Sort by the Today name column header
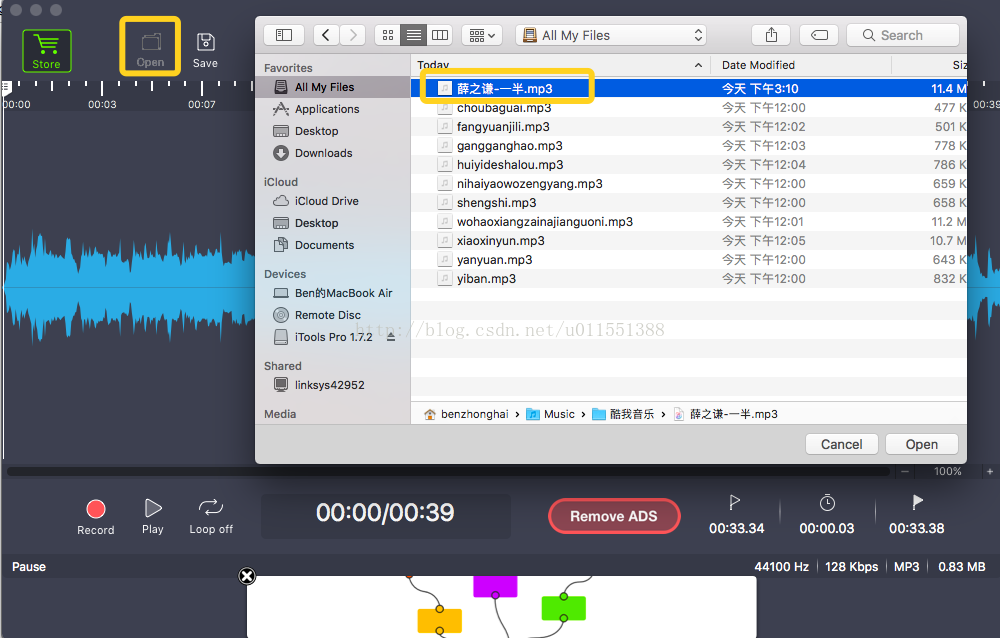 (x=561, y=65)
